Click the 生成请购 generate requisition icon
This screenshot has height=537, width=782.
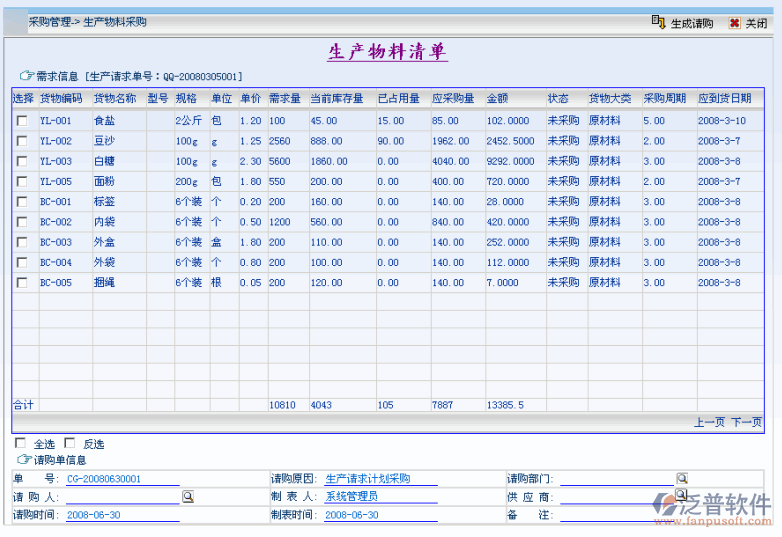click(658, 22)
